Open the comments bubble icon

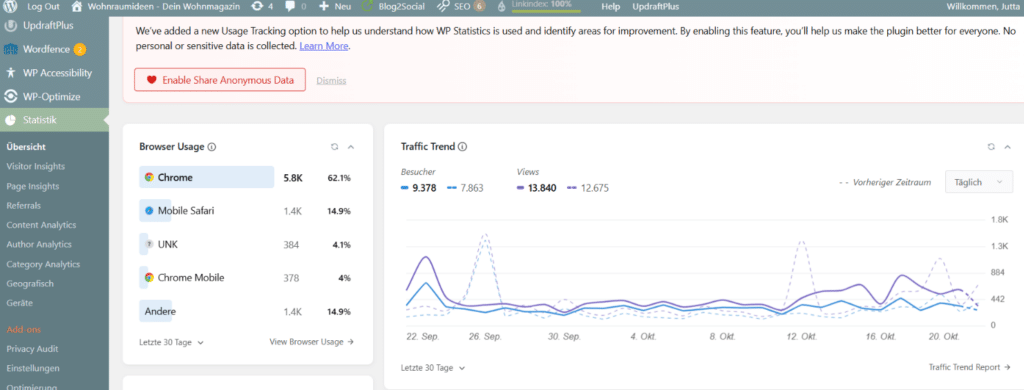[291, 7]
